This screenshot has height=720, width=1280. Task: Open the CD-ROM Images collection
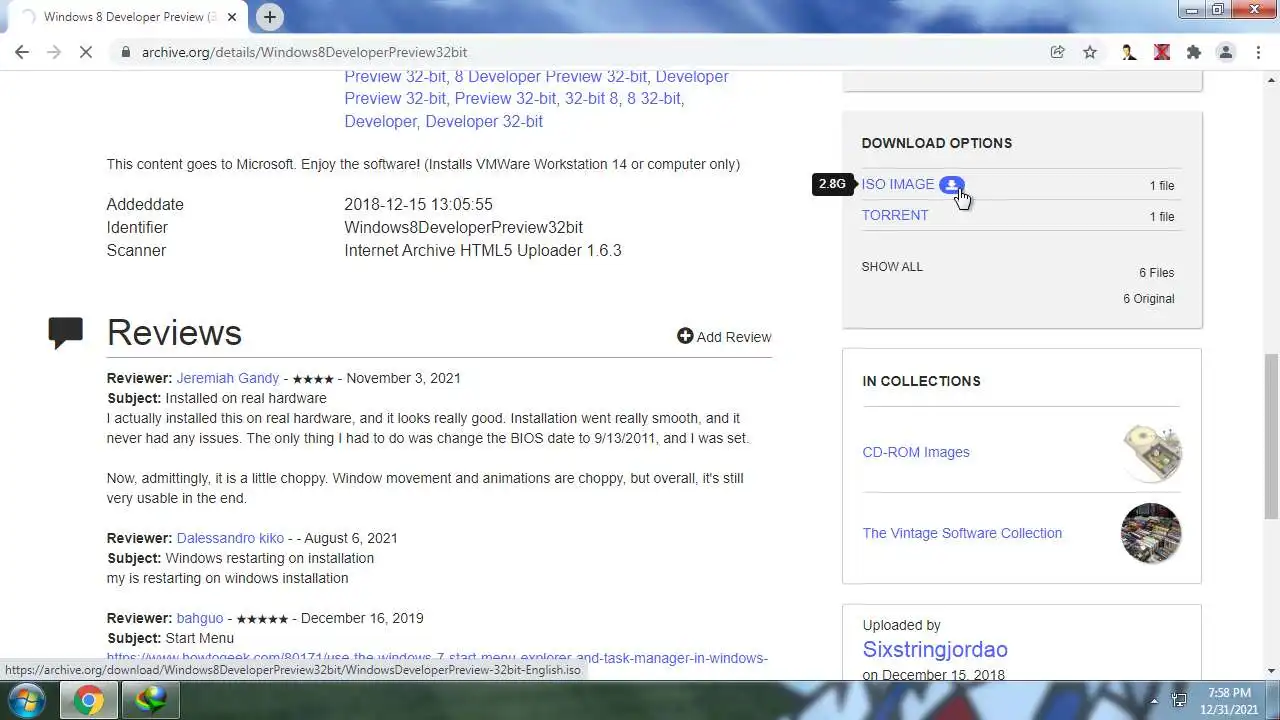(916, 452)
